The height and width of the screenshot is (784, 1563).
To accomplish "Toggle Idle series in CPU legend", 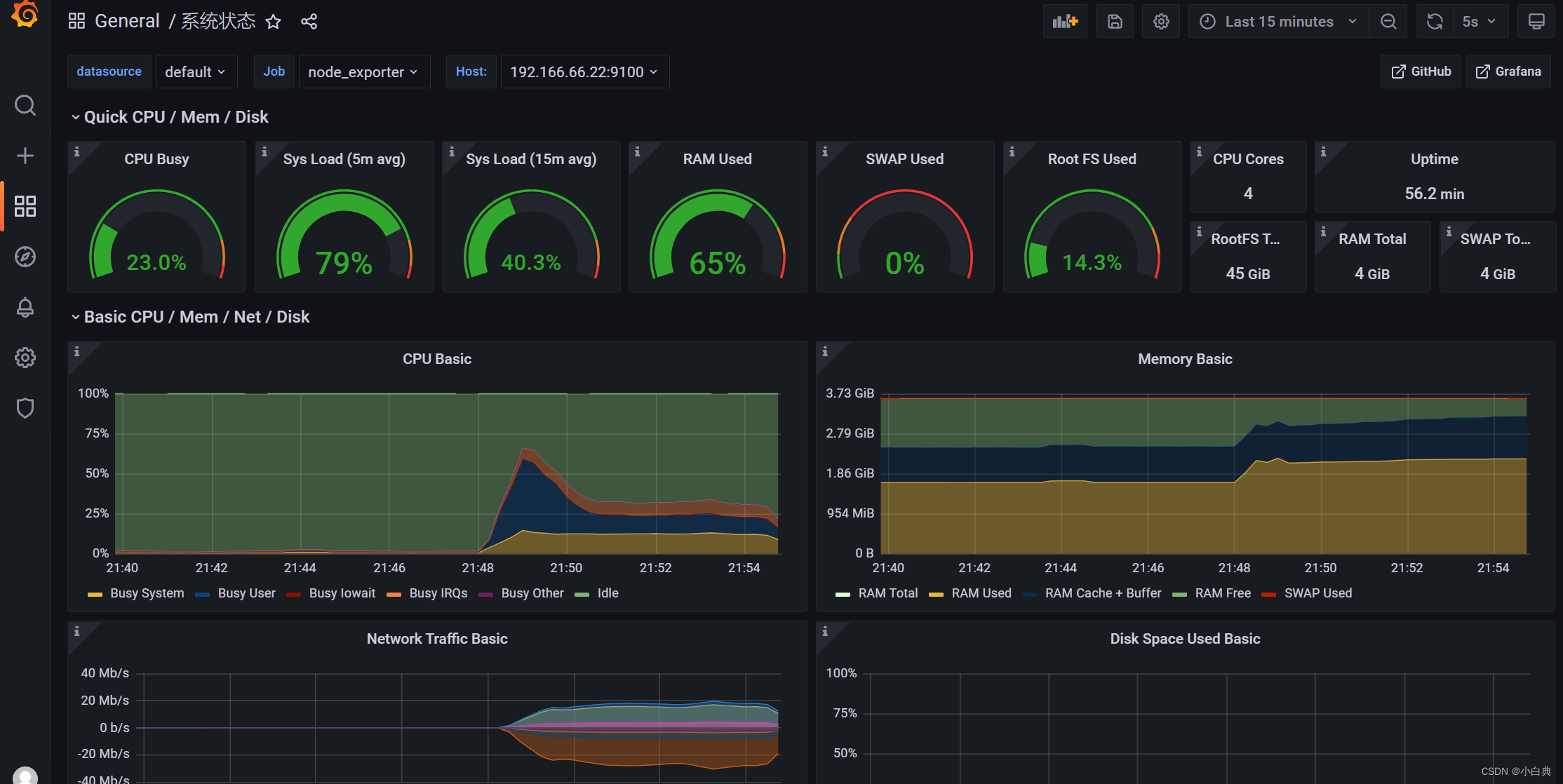I will click(608, 593).
